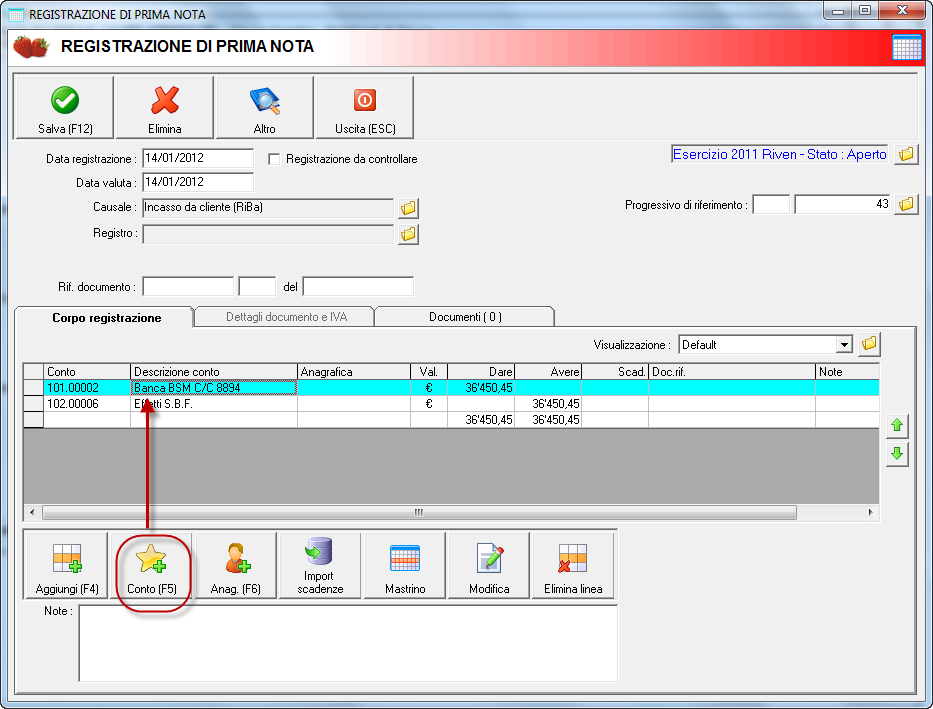Click the Conto (F5) star button
The width and height of the screenshot is (933, 709).
coord(152,566)
